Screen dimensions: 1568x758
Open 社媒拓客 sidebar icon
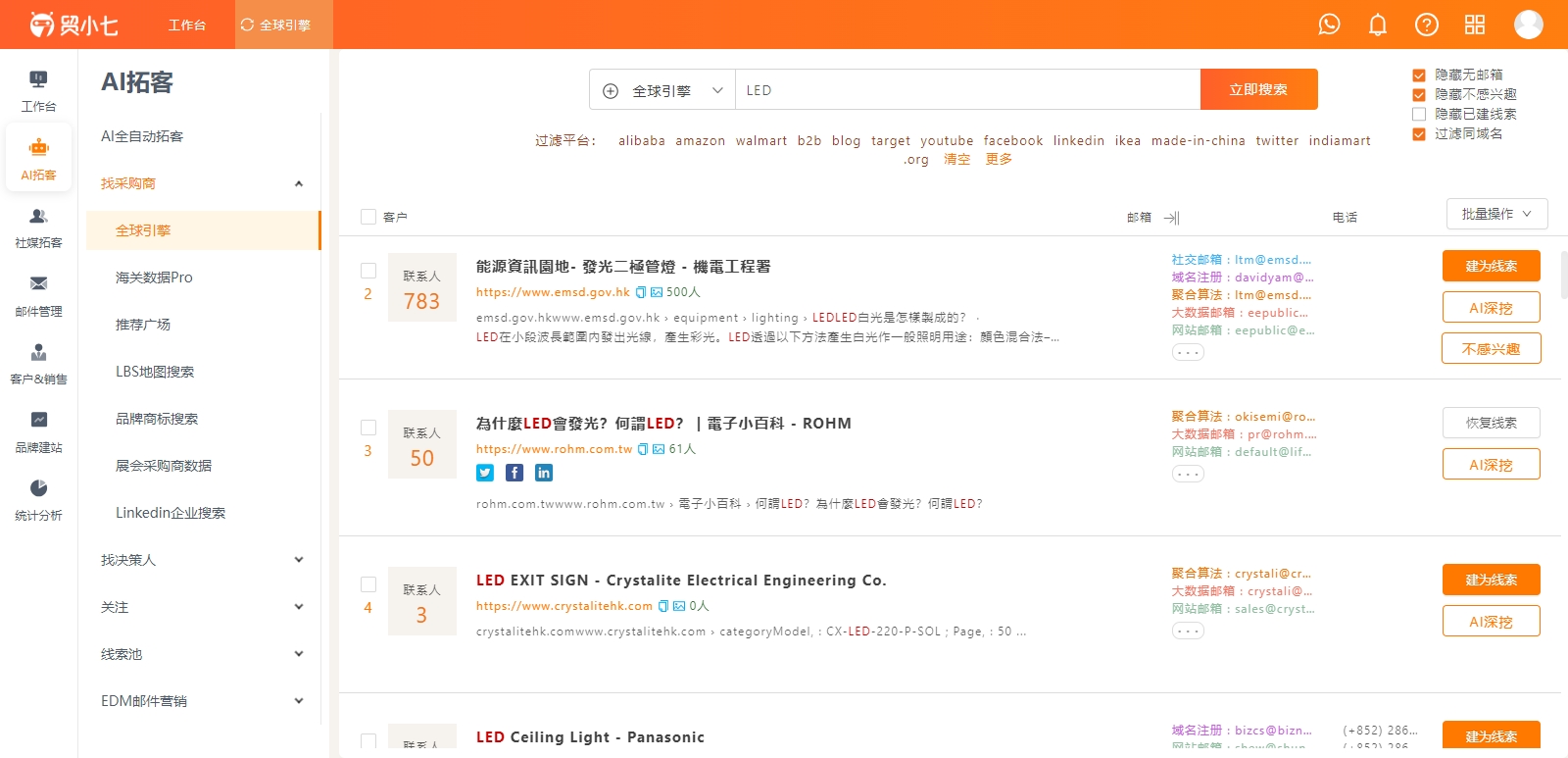(38, 227)
